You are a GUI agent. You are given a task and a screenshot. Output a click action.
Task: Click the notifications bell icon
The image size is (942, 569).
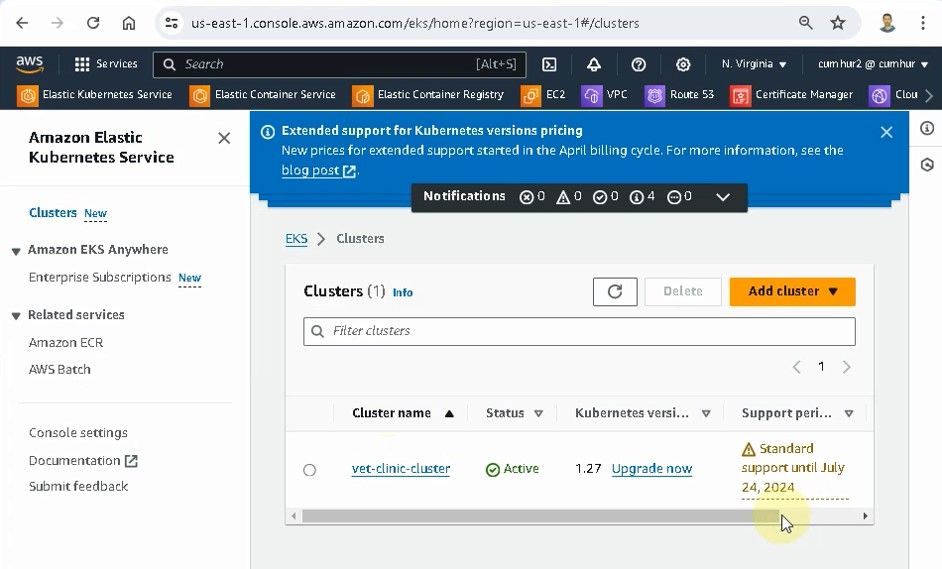click(594, 64)
